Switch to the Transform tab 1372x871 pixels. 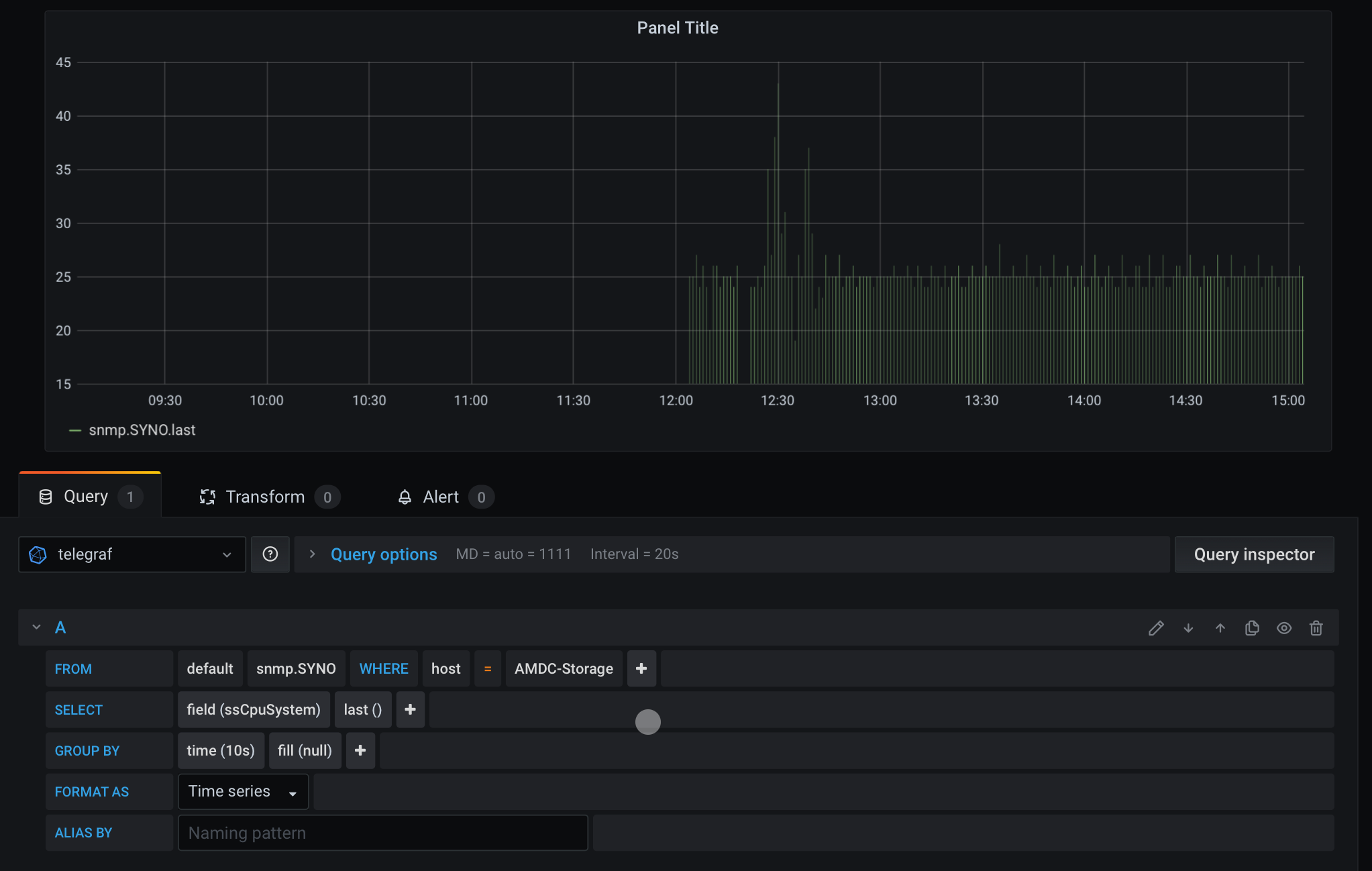click(x=270, y=497)
